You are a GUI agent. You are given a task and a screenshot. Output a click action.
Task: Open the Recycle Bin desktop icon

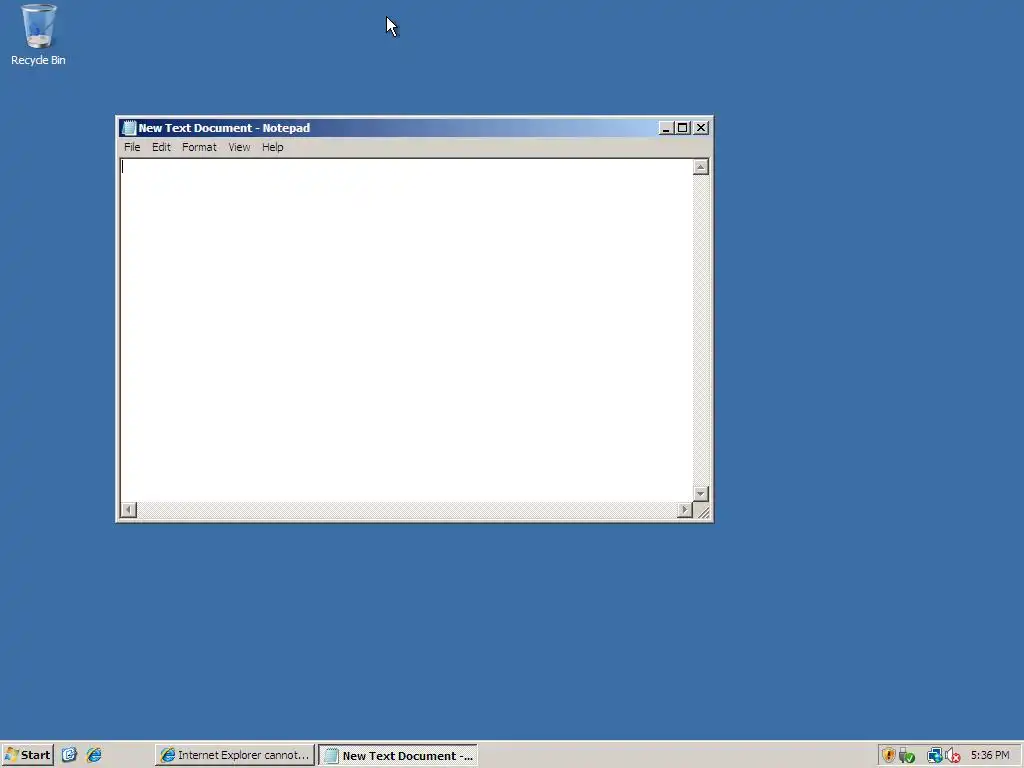click(38, 35)
